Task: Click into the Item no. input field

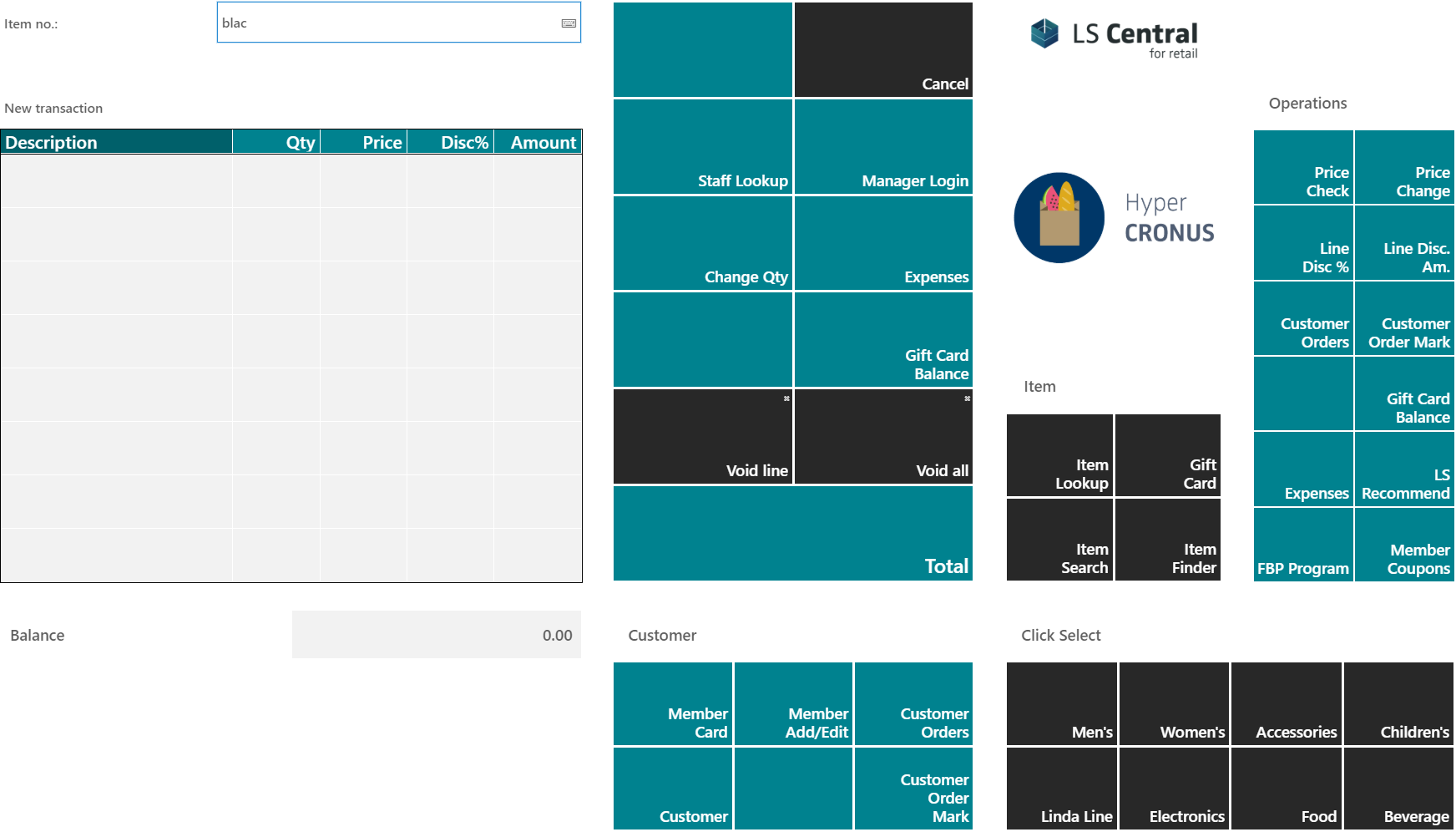Action: click(398, 23)
